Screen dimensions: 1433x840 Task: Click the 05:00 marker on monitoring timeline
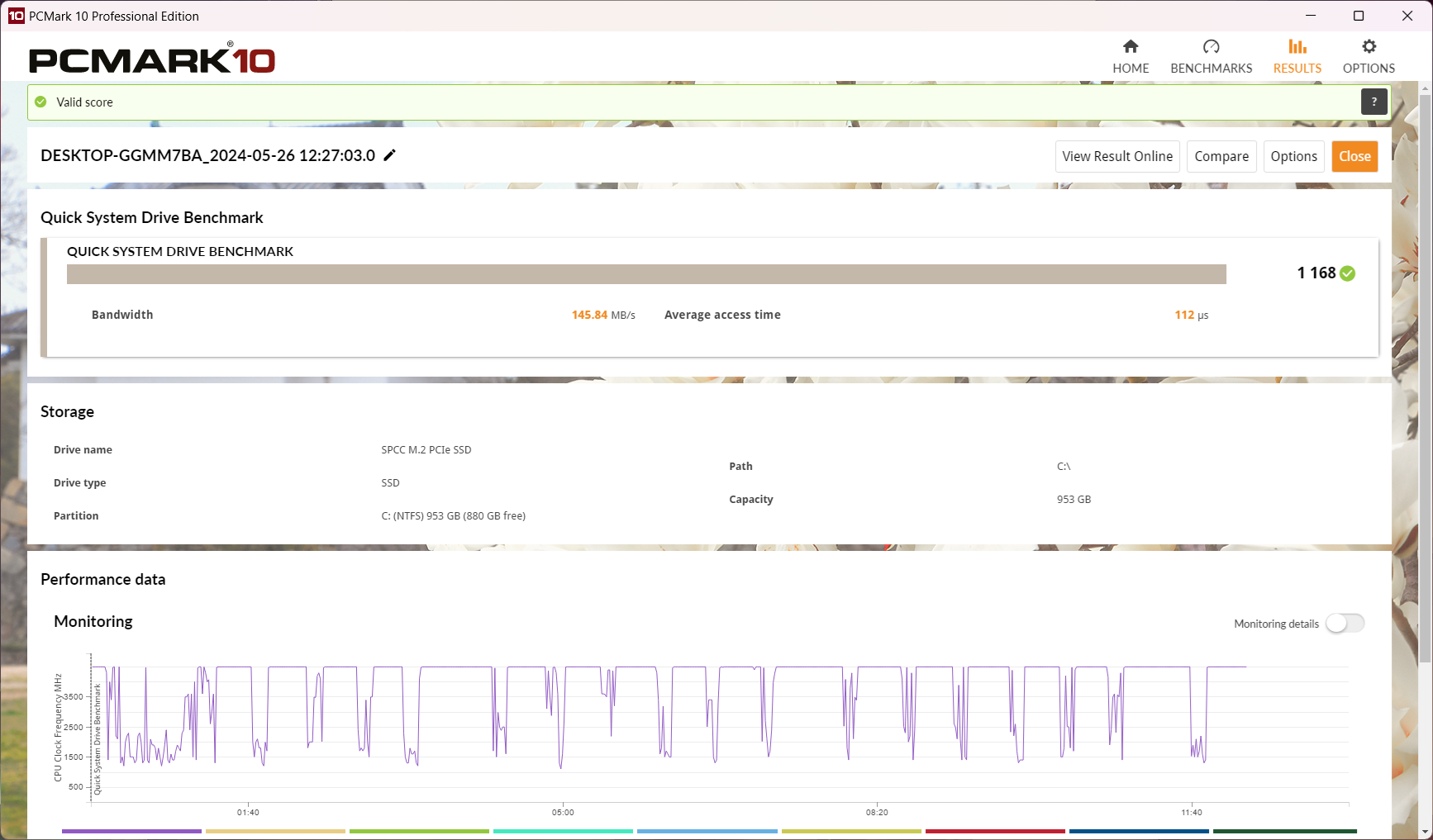tap(563, 812)
